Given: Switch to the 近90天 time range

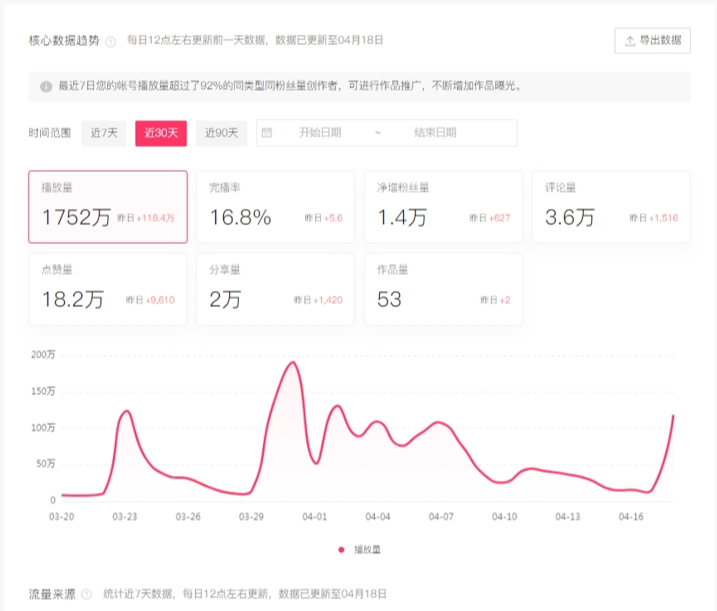Looking at the screenshot, I should coord(220,133).
